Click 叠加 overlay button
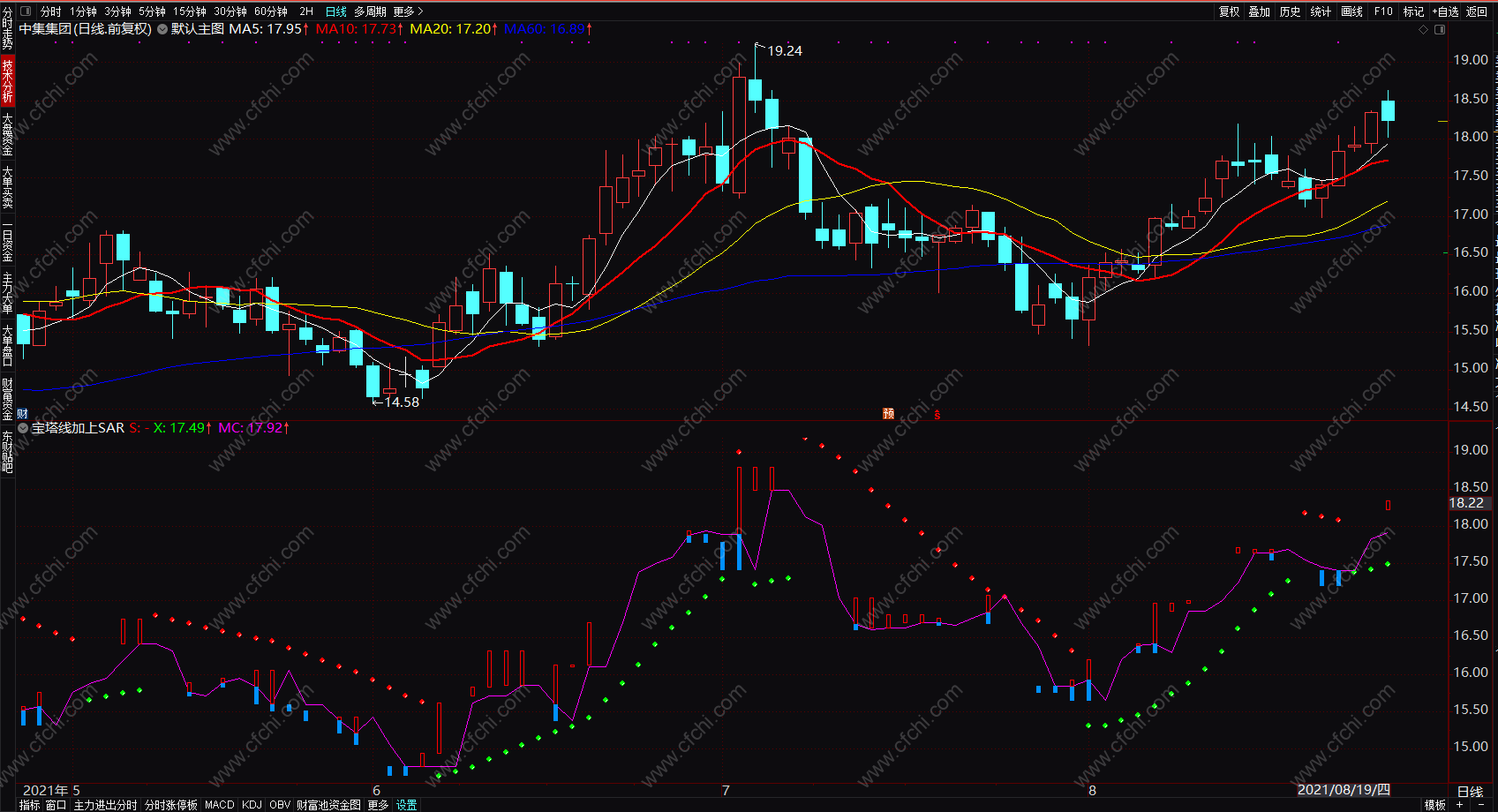The height and width of the screenshot is (812, 1498). point(1260,11)
